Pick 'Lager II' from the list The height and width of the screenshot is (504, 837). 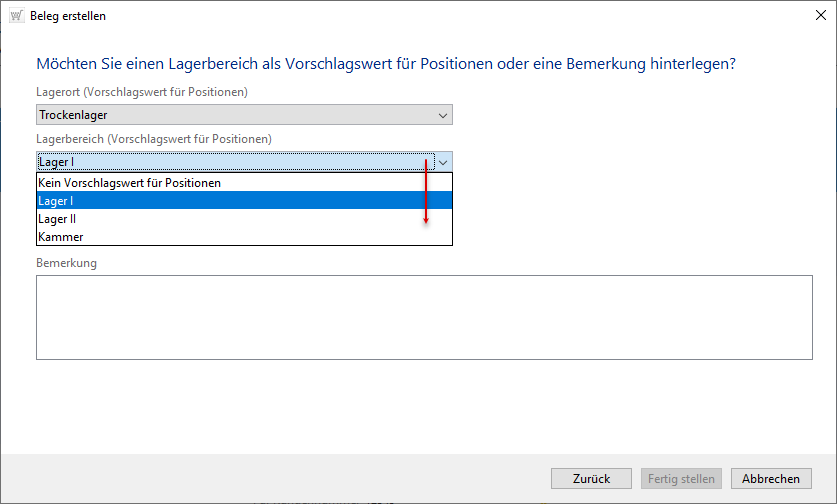58,219
